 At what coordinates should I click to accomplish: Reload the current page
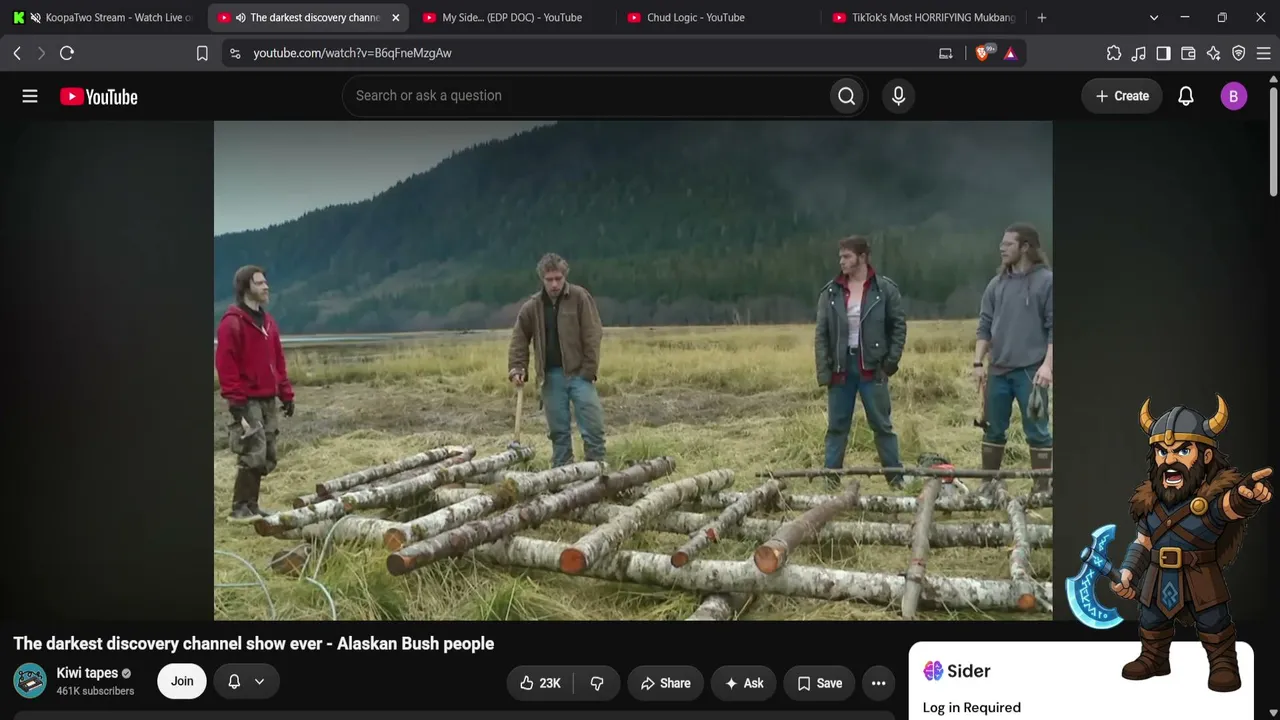(x=67, y=53)
